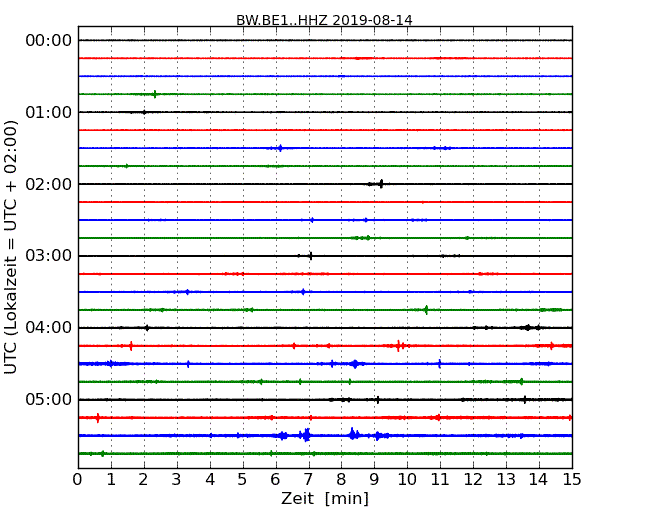
Task: Click the 00:00 time label
Action: pos(49,41)
